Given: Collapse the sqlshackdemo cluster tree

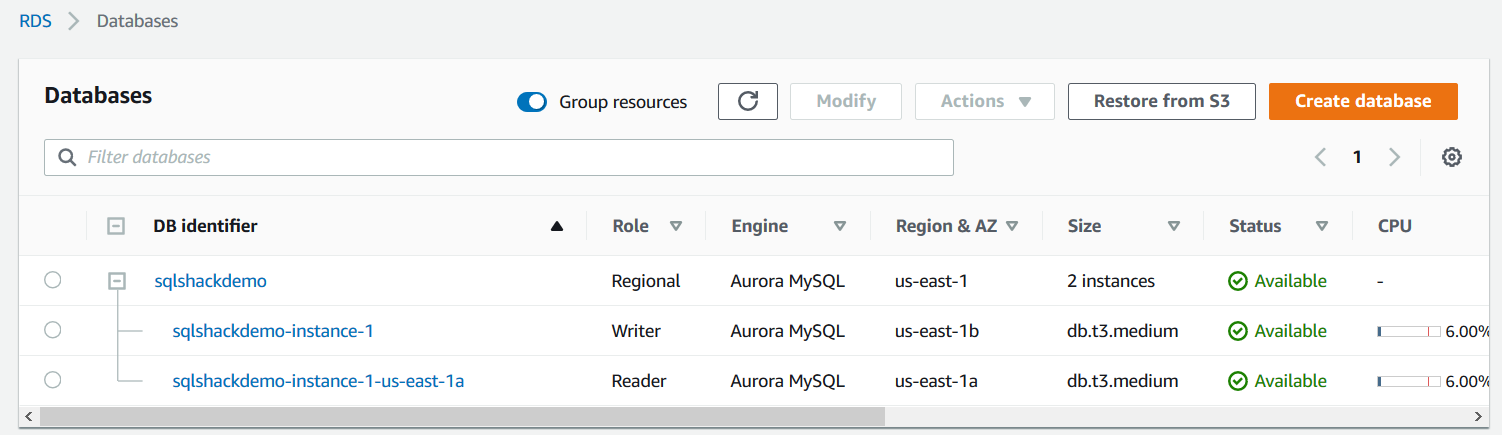Looking at the screenshot, I should [x=117, y=281].
